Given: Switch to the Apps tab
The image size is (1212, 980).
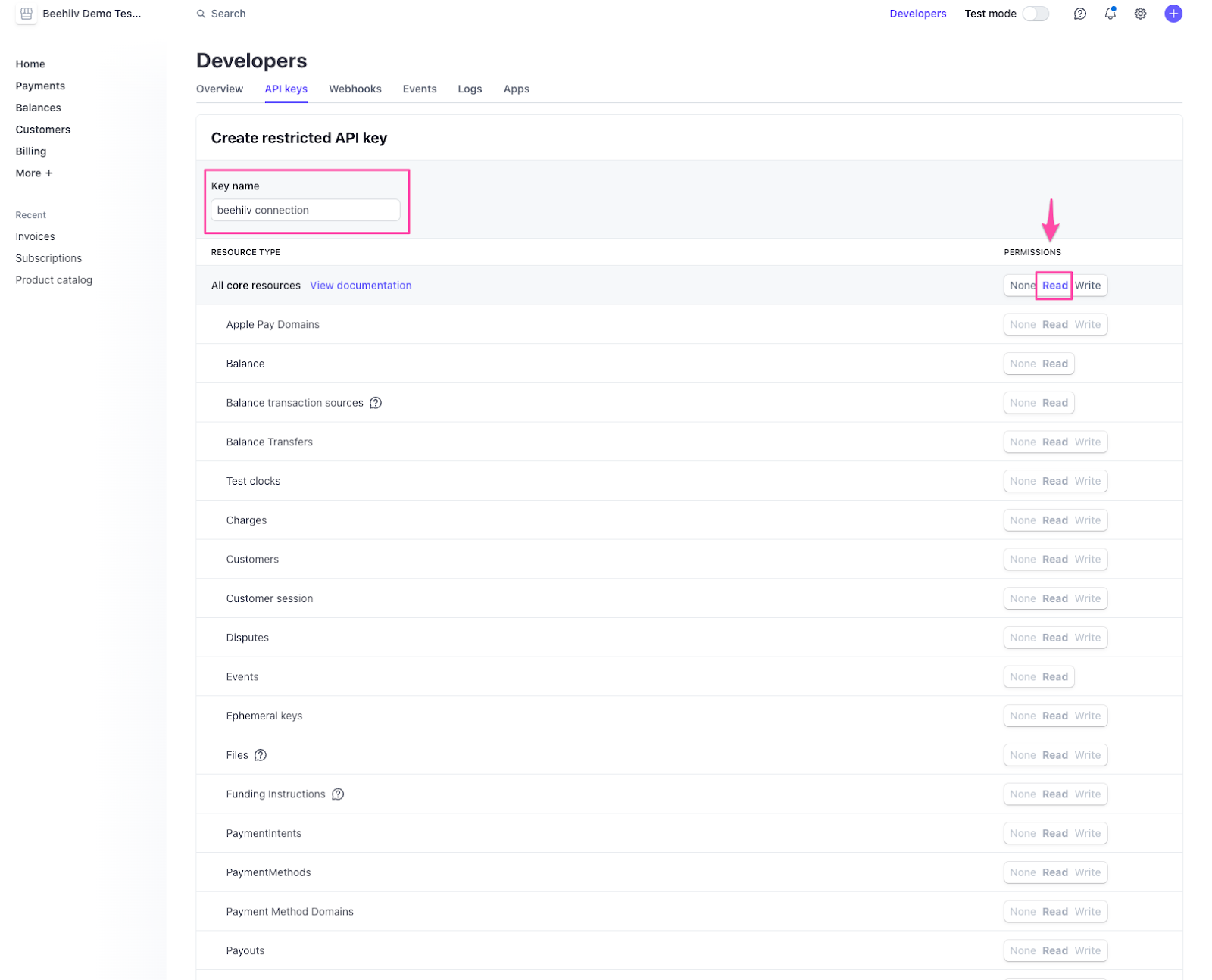Looking at the screenshot, I should [517, 89].
